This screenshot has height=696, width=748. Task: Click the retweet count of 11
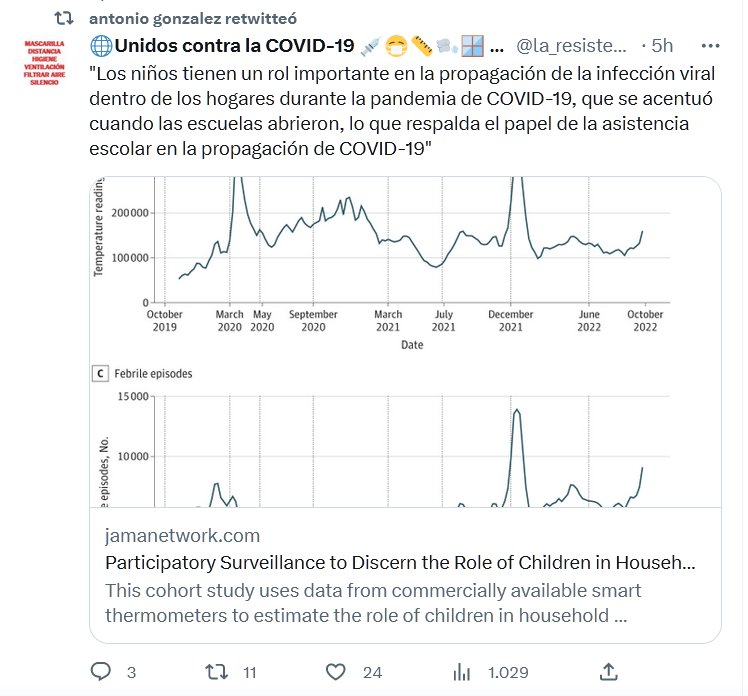click(251, 672)
